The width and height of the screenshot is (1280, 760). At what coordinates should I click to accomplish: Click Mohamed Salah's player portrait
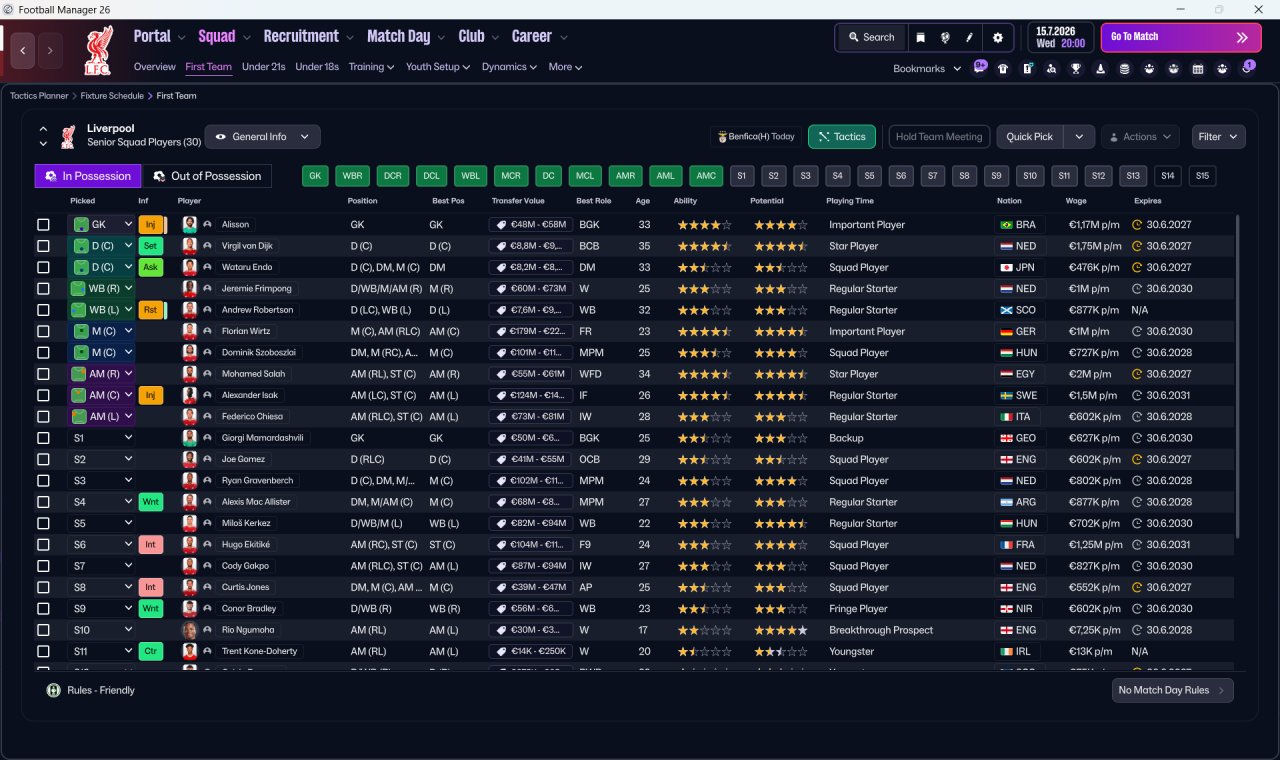coord(189,374)
